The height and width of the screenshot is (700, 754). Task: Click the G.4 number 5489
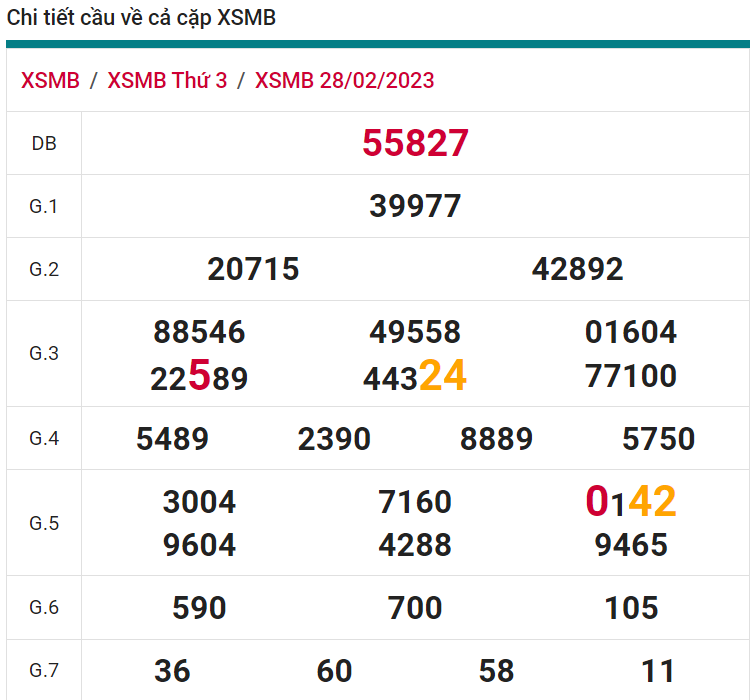172,439
